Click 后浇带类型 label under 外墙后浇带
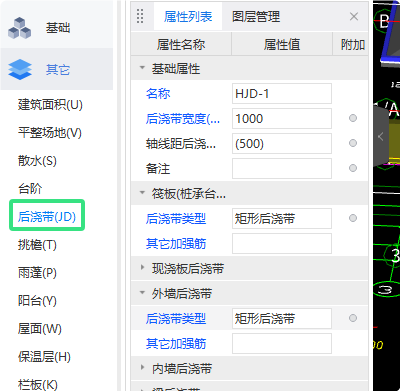 (176, 319)
